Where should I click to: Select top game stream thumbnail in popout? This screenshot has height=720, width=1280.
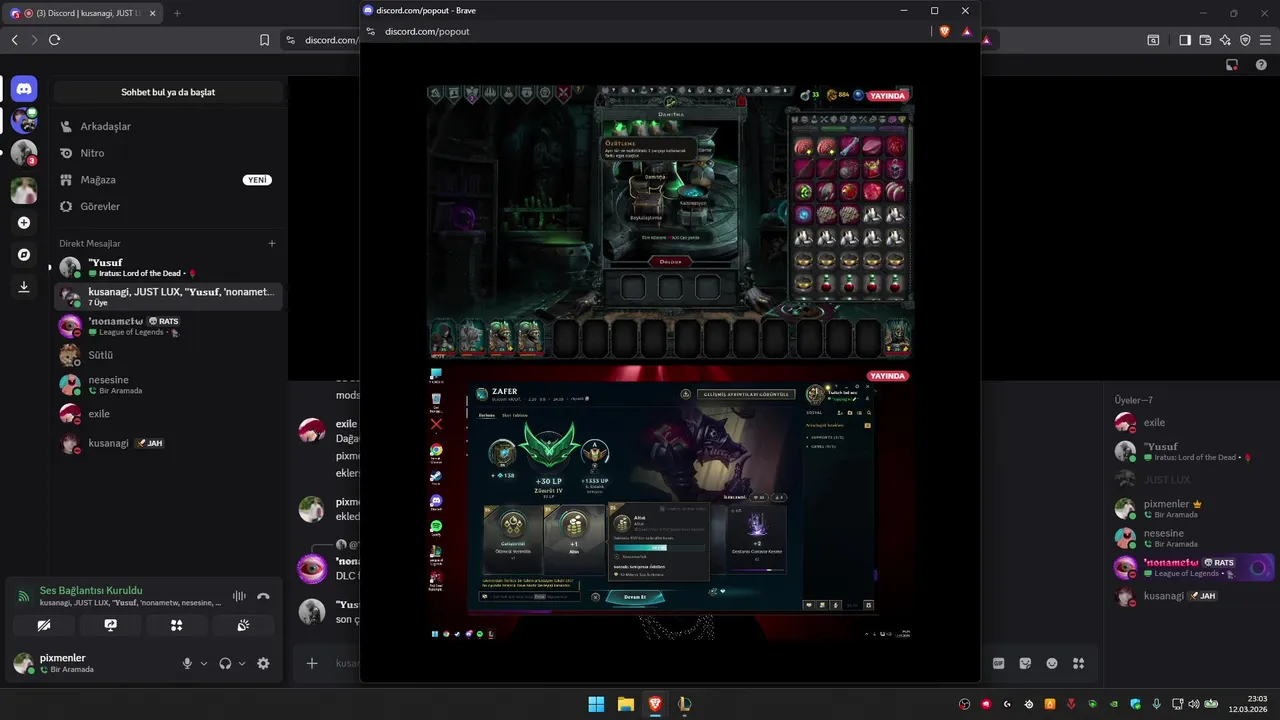click(x=670, y=221)
